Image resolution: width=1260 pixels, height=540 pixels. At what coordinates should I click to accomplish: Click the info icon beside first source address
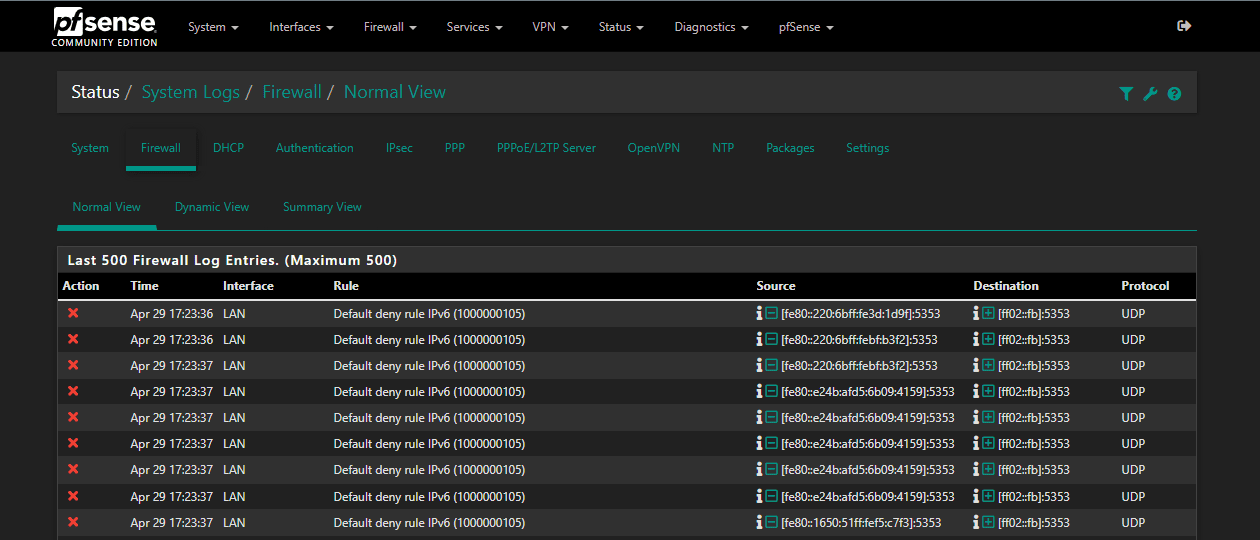(x=760, y=313)
